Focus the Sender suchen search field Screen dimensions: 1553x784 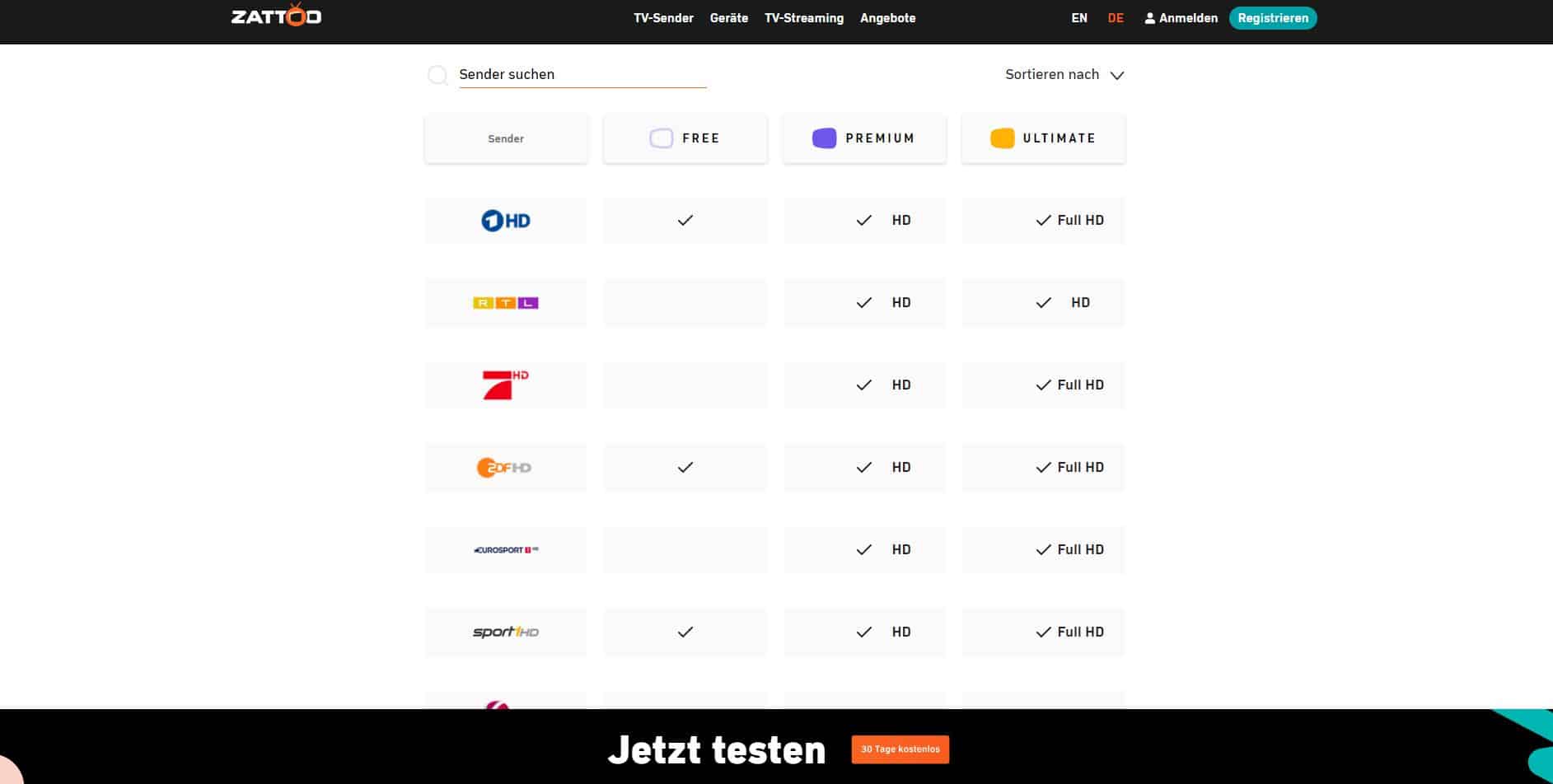point(582,75)
